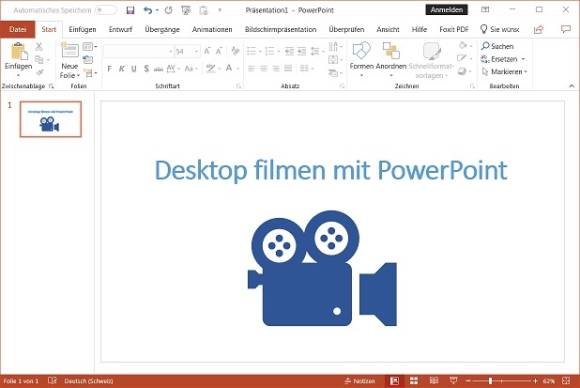The height and width of the screenshot is (388, 580).
Task: Open the Bildschirmpräsentation tab
Action: click(x=280, y=30)
